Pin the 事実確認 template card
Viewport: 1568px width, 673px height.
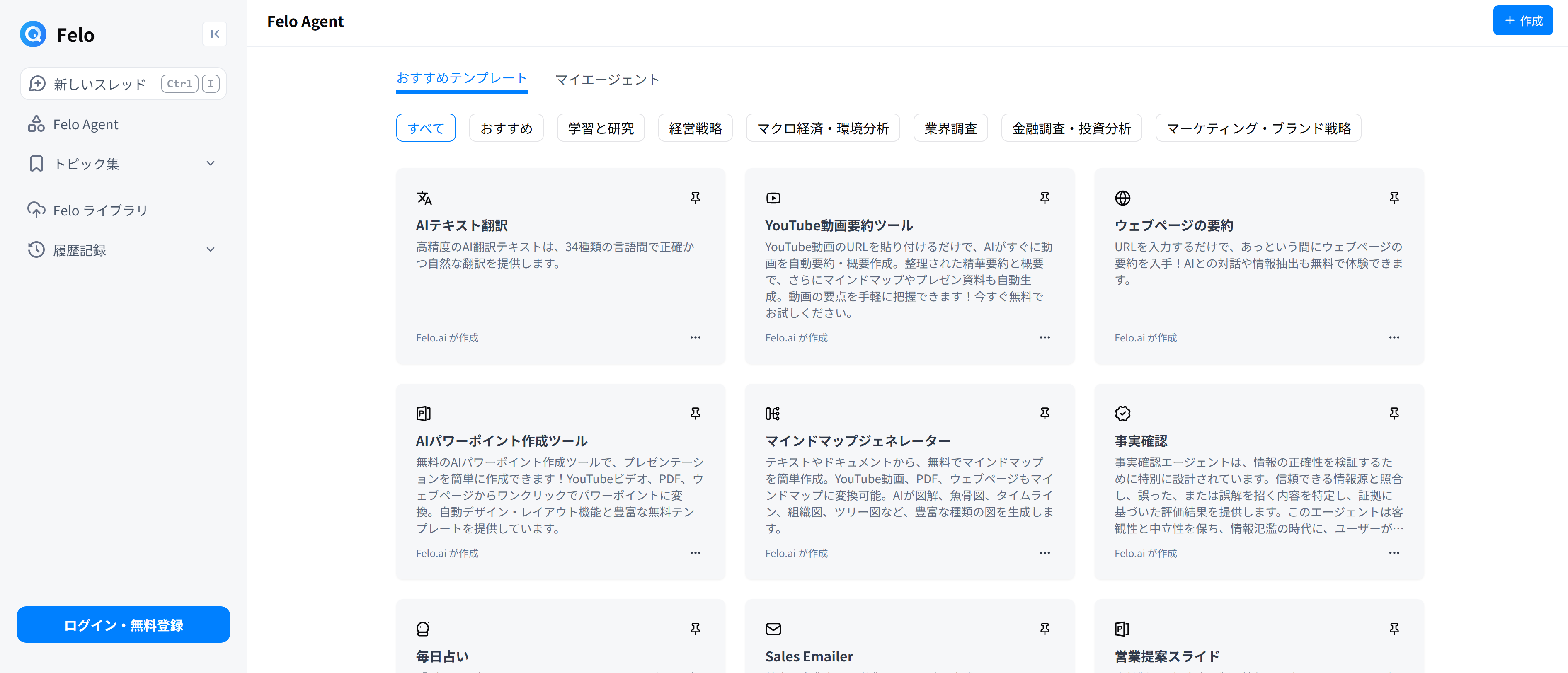click(1394, 413)
